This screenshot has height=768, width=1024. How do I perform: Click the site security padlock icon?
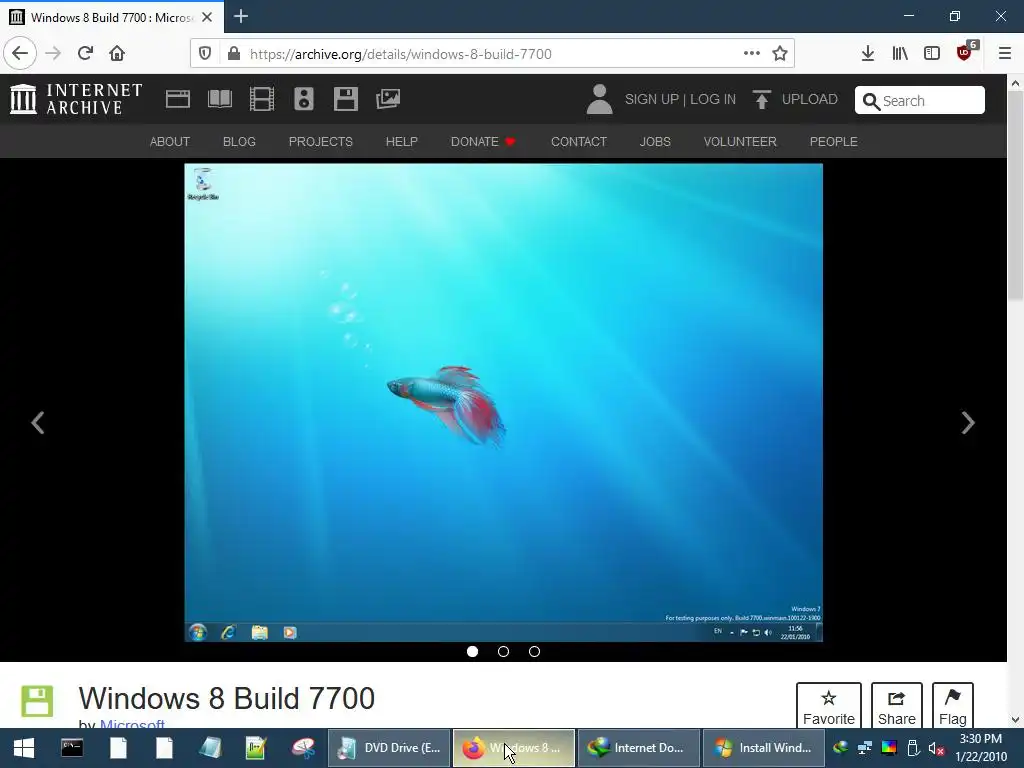234,54
